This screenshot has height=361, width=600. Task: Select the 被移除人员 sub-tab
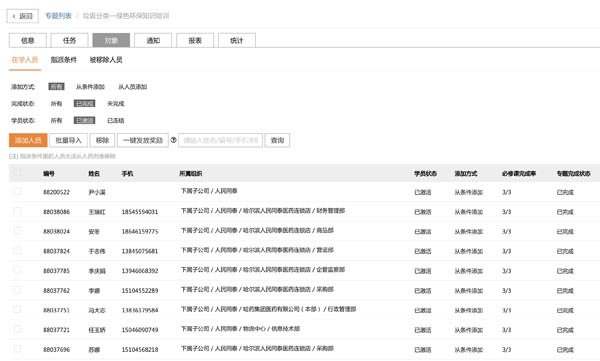106,60
